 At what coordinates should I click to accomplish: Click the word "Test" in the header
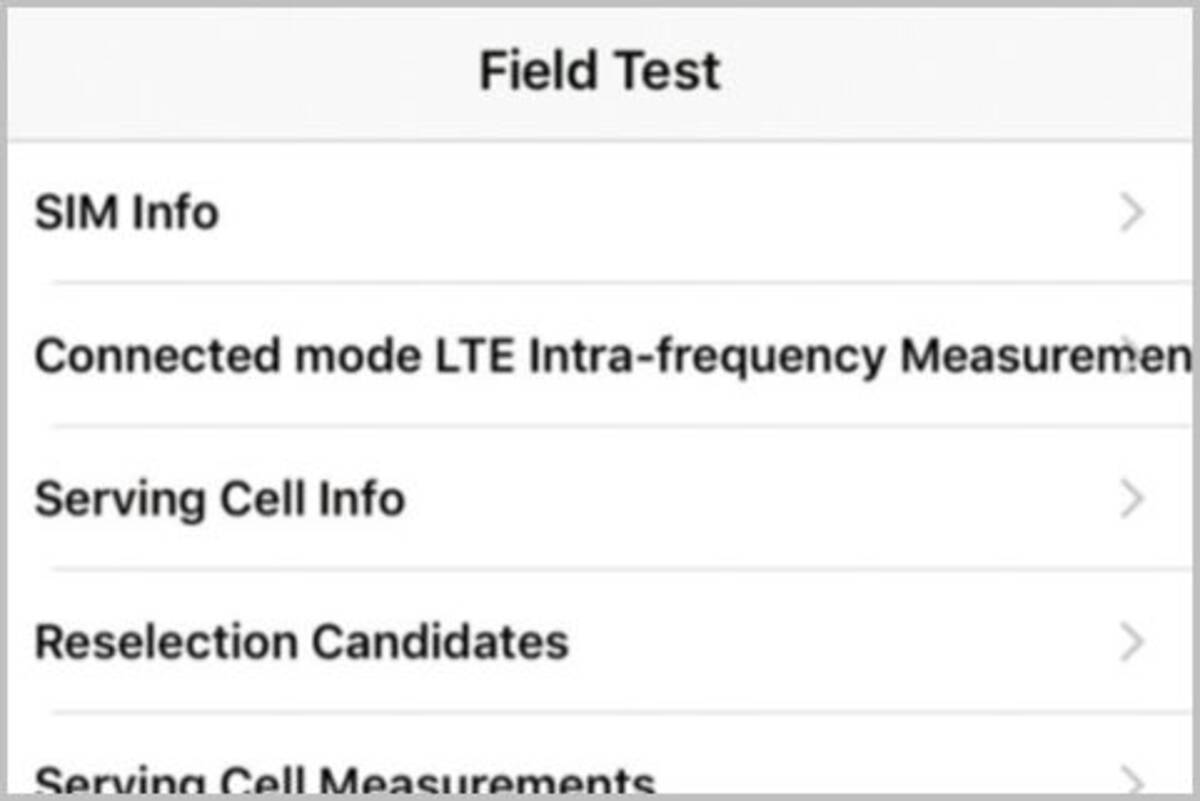670,72
